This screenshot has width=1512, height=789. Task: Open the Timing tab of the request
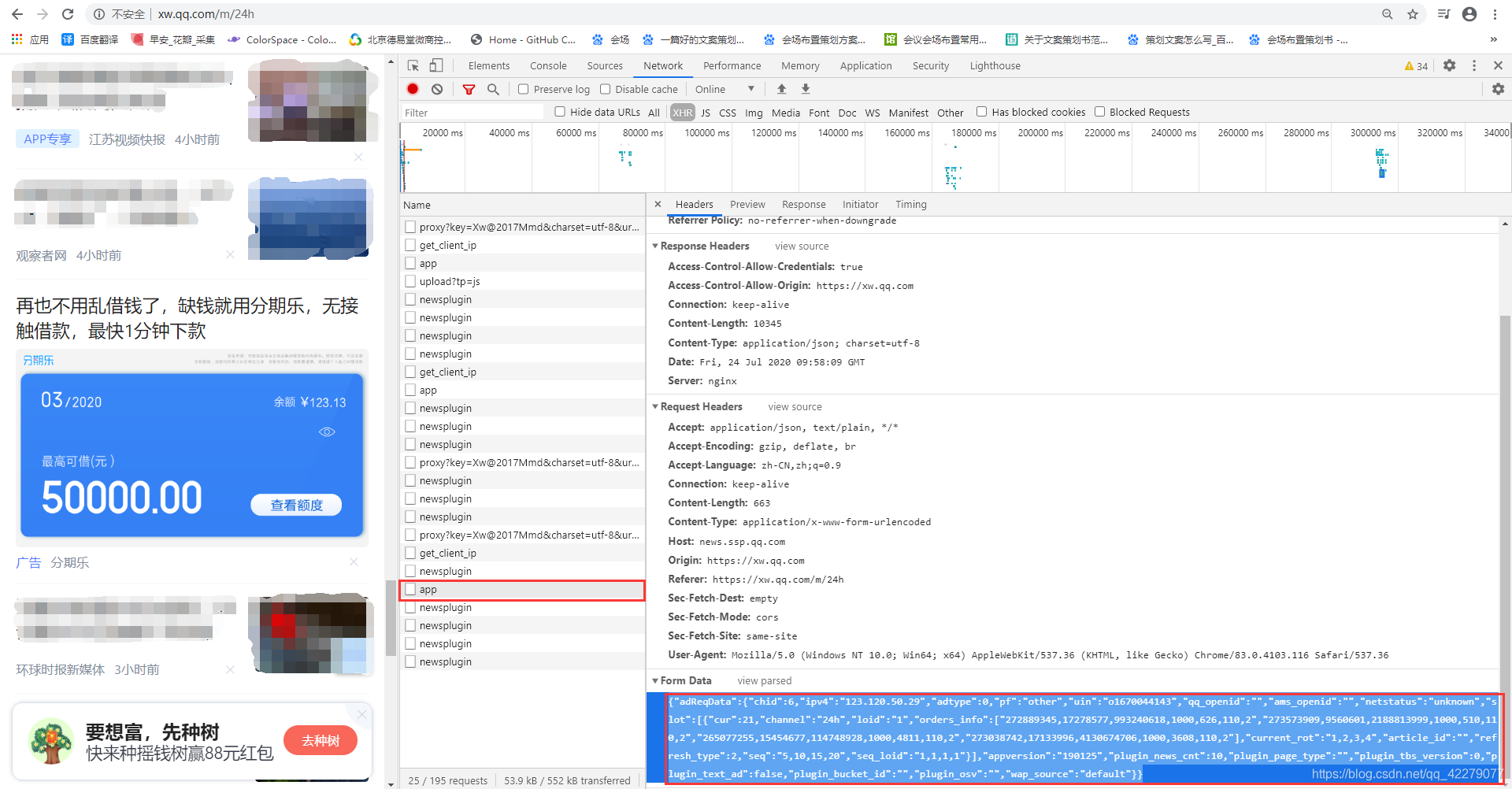pyautogui.click(x=911, y=205)
